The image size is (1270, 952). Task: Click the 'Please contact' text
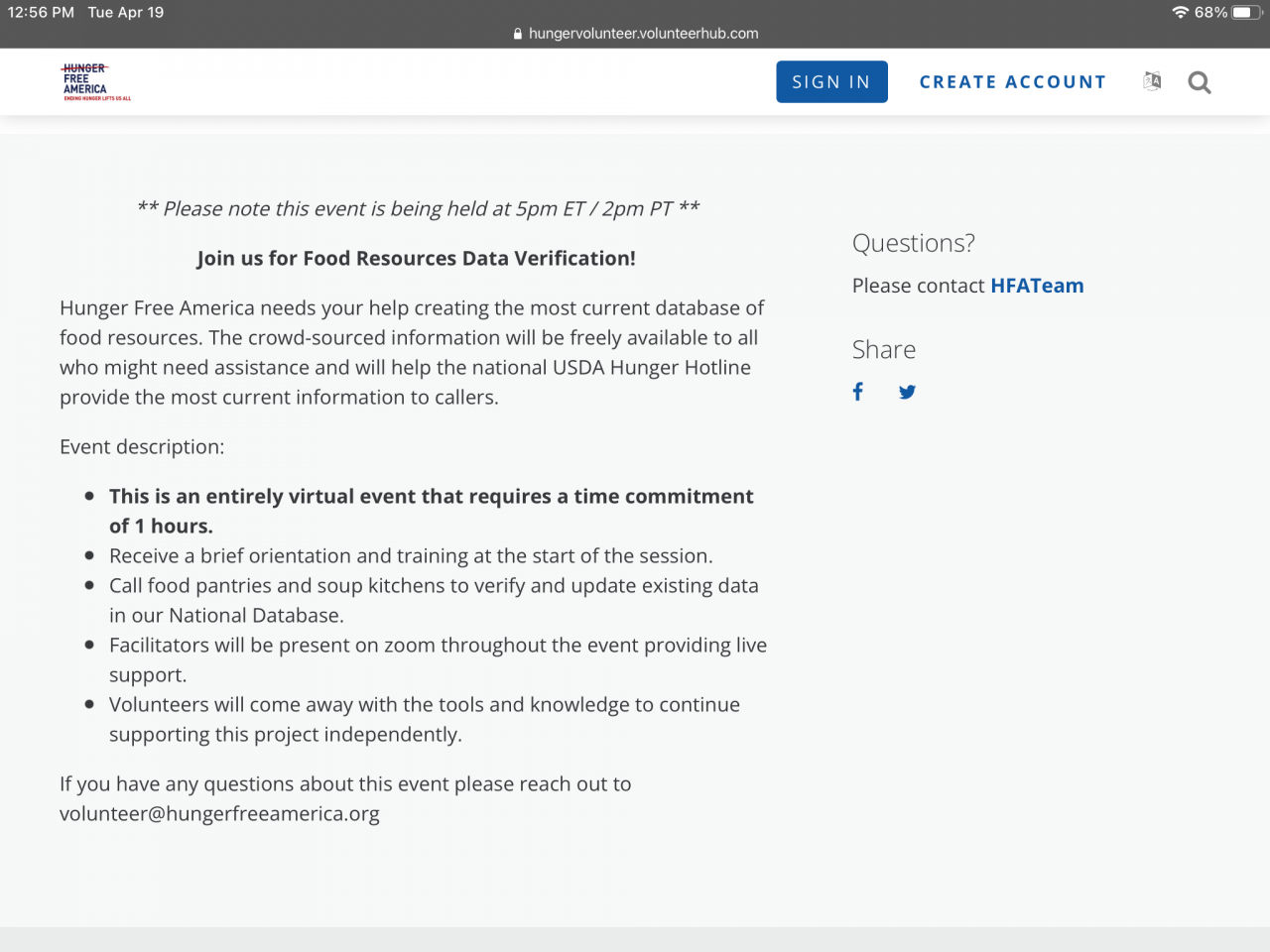pos(919,286)
